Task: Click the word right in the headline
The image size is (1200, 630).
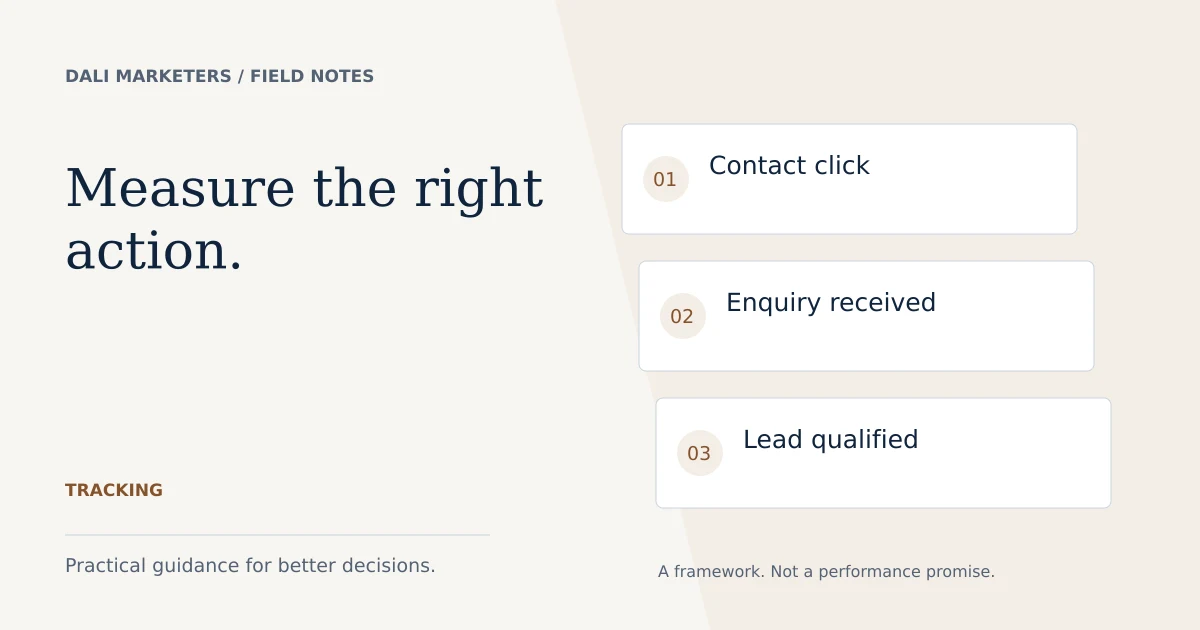Action: [478, 191]
